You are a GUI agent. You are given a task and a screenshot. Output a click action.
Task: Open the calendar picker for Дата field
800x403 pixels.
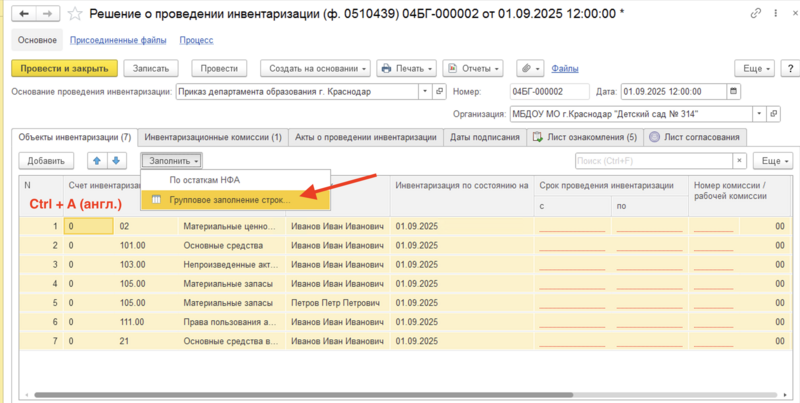[733, 92]
